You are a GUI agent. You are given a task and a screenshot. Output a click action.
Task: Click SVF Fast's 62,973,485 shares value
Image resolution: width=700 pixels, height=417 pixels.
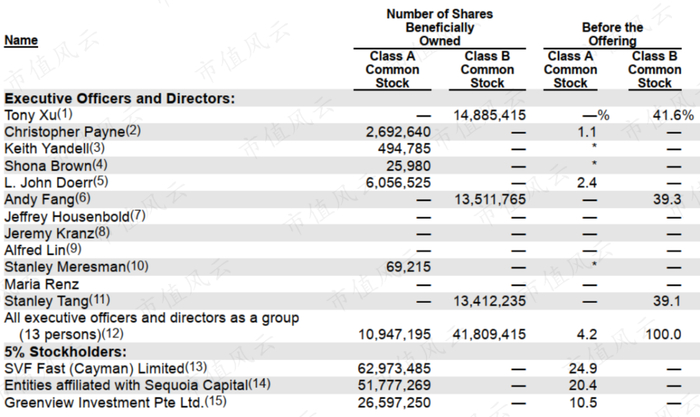tap(394, 368)
